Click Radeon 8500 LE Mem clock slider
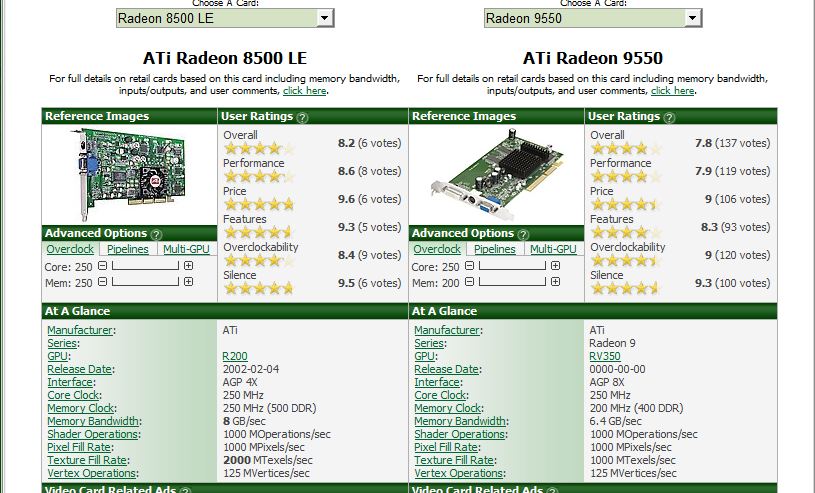 tap(146, 282)
